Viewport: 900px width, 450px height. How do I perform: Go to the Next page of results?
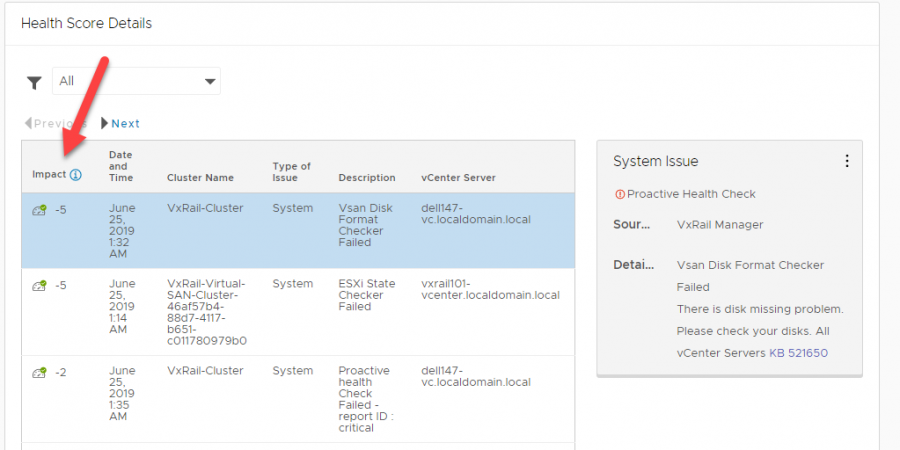click(x=125, y=123)
